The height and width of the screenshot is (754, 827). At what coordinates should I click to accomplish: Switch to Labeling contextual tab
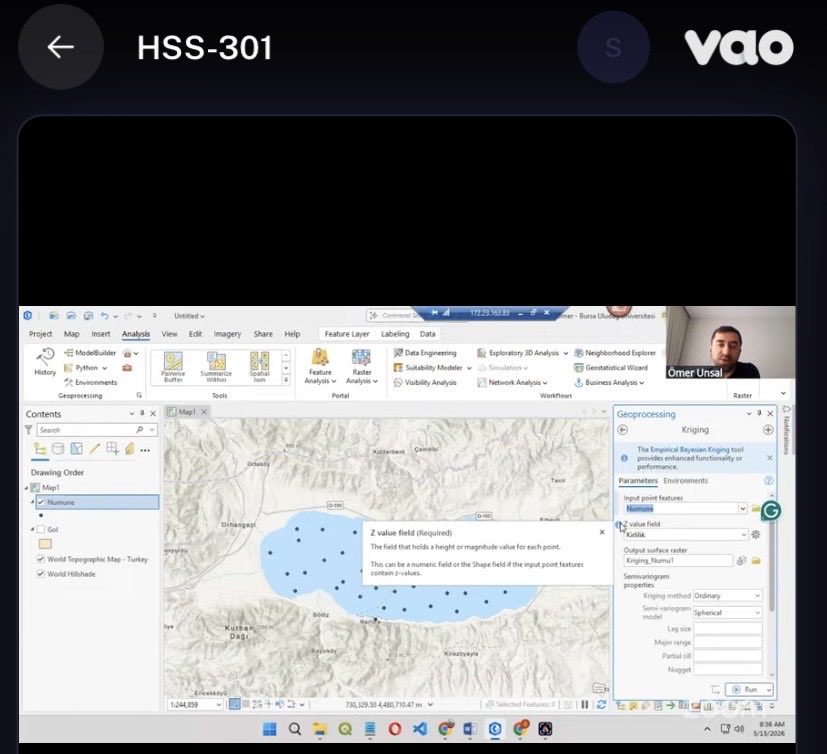coord(395,334)
